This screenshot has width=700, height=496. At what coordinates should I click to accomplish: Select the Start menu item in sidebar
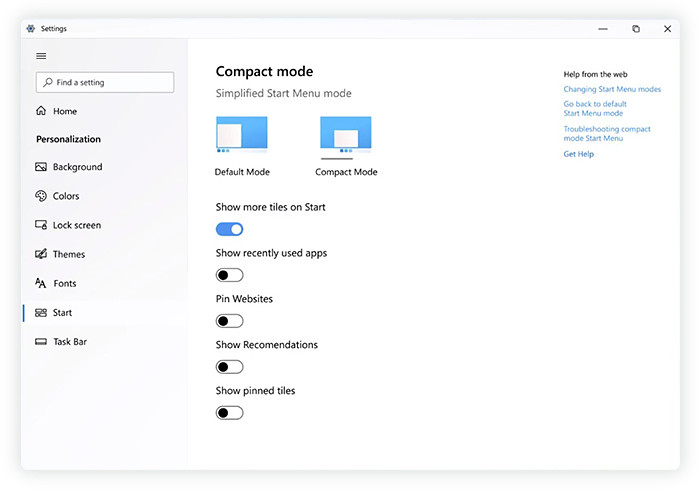tap(62, 313)
